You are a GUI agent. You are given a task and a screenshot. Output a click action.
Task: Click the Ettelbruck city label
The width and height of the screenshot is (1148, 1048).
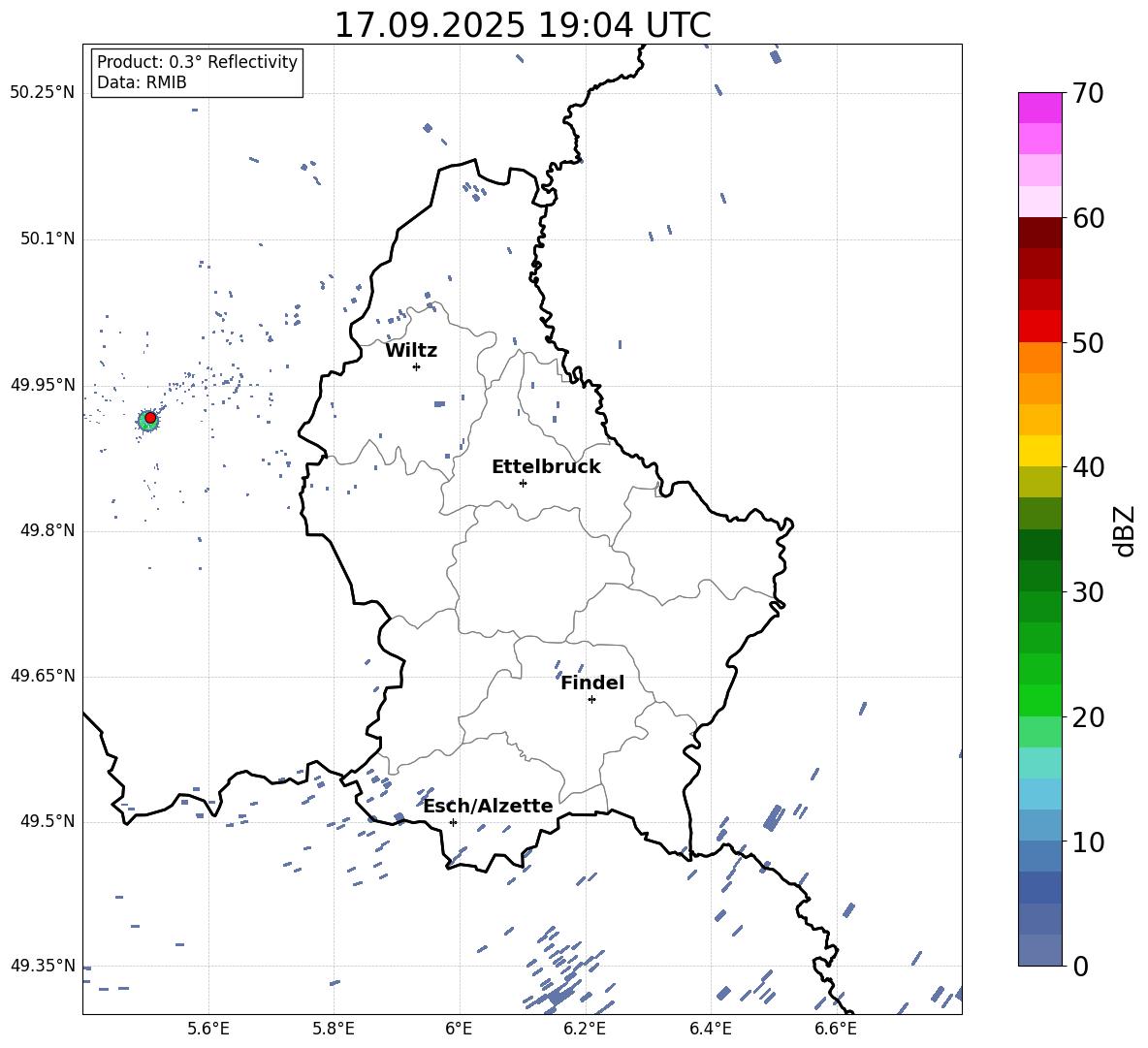click(546, 467)
